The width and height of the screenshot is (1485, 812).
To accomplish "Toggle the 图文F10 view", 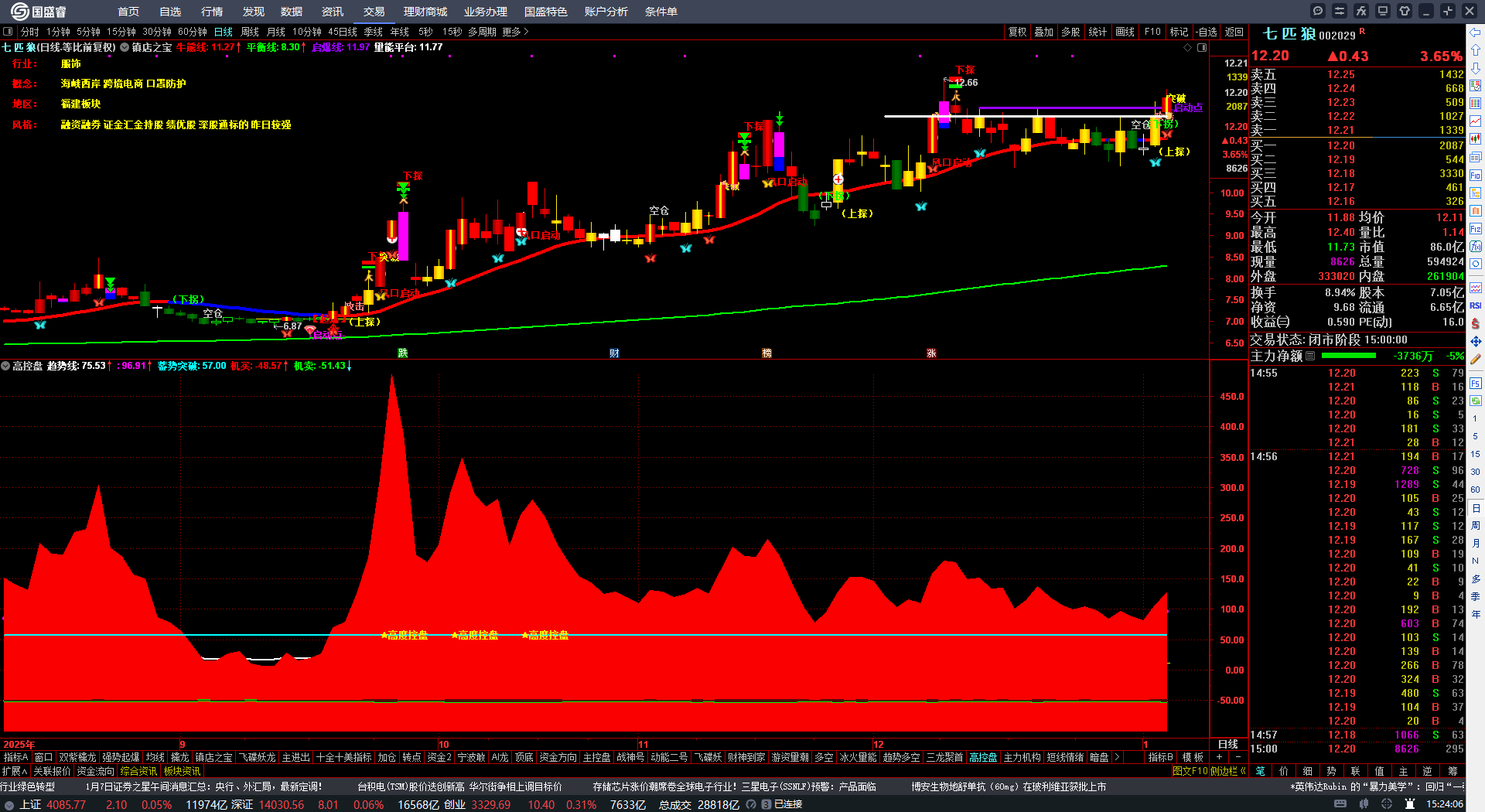I will coord(1190,771).
